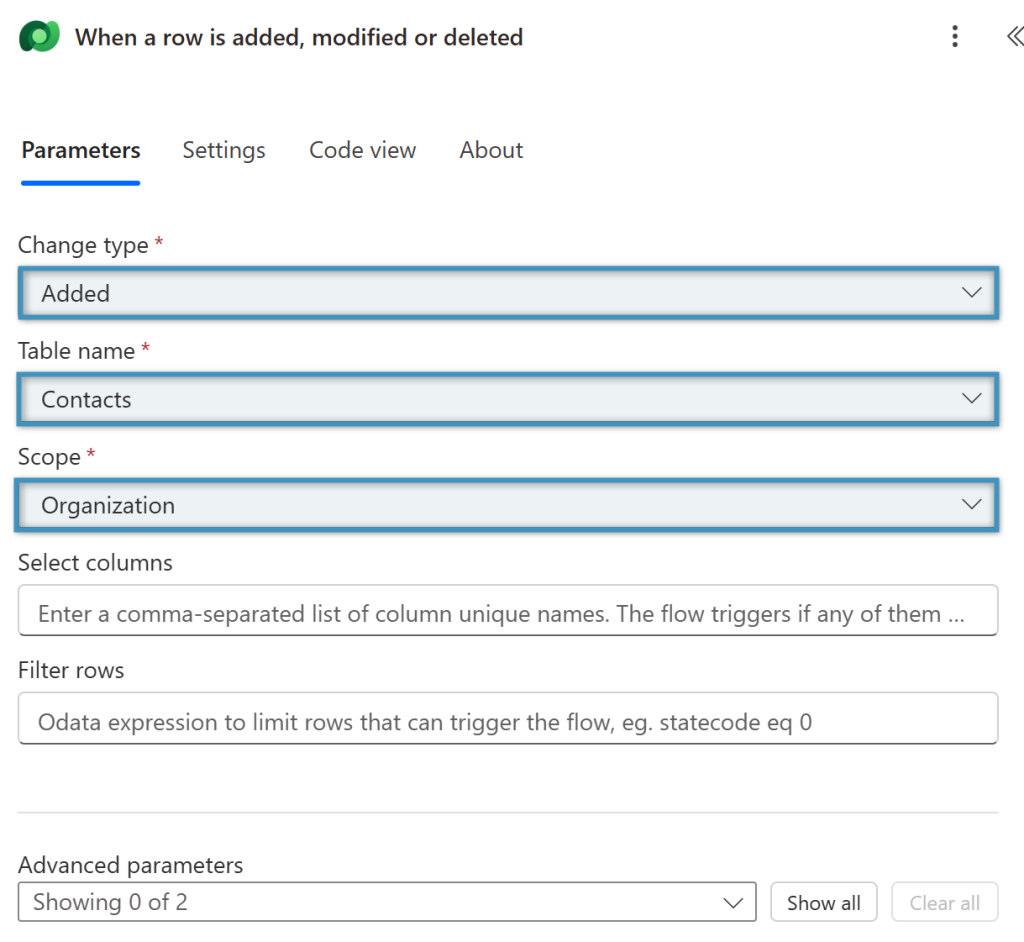1024x942 pixels.
Task: Click the Show all button
Action: click(x=823, y=901)
